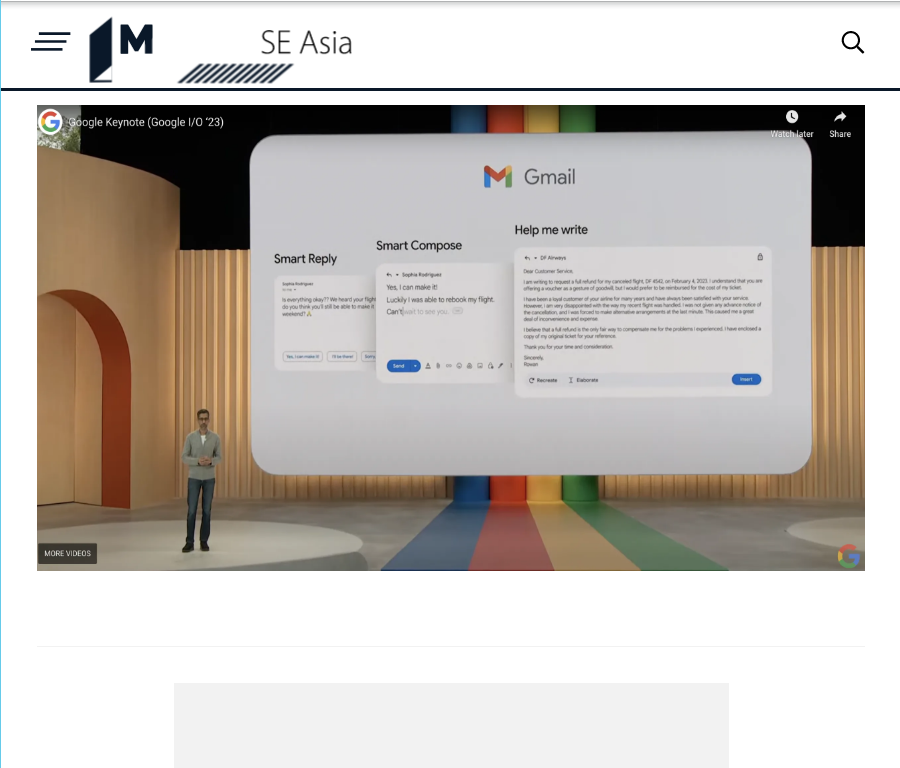Open the hamburger navigation menu

click(x=51, y=41)
